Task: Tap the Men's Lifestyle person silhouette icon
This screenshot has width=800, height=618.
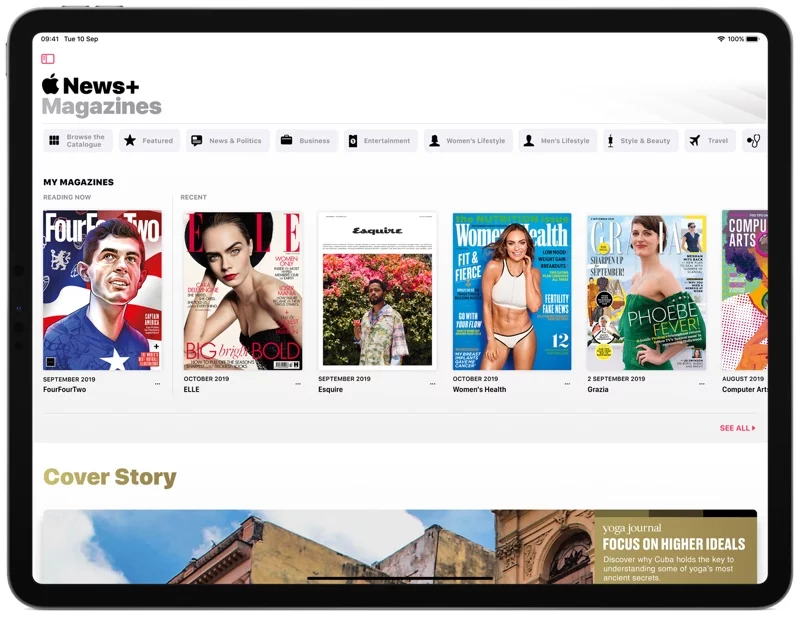Action: [x=529, y=140]
